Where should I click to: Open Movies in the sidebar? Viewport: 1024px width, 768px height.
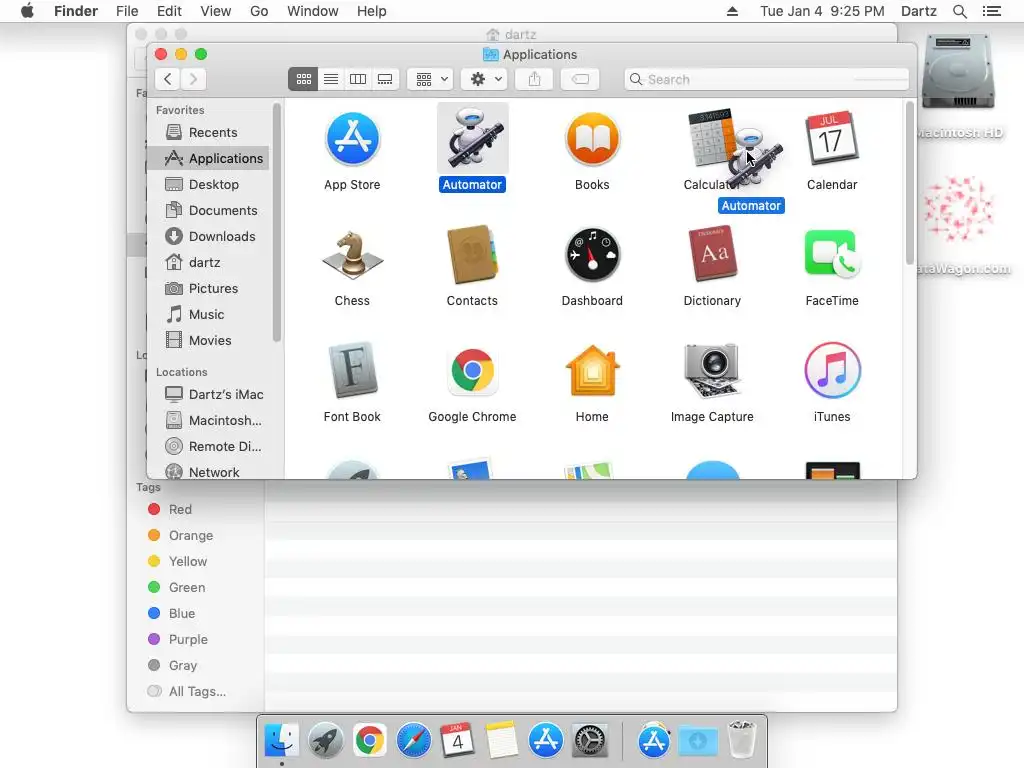tap(208, 340)
